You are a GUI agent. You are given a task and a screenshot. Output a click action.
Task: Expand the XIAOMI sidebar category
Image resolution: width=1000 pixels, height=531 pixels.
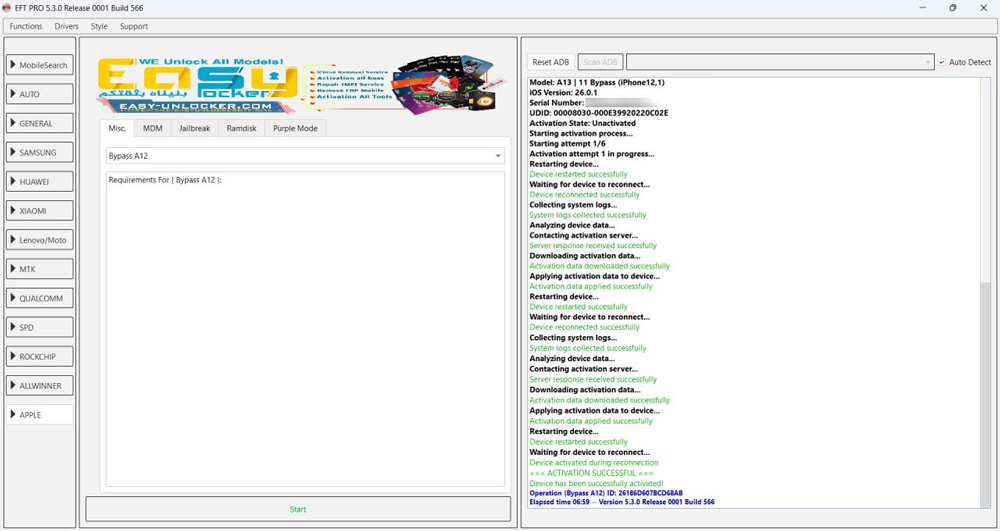[40, 211]
